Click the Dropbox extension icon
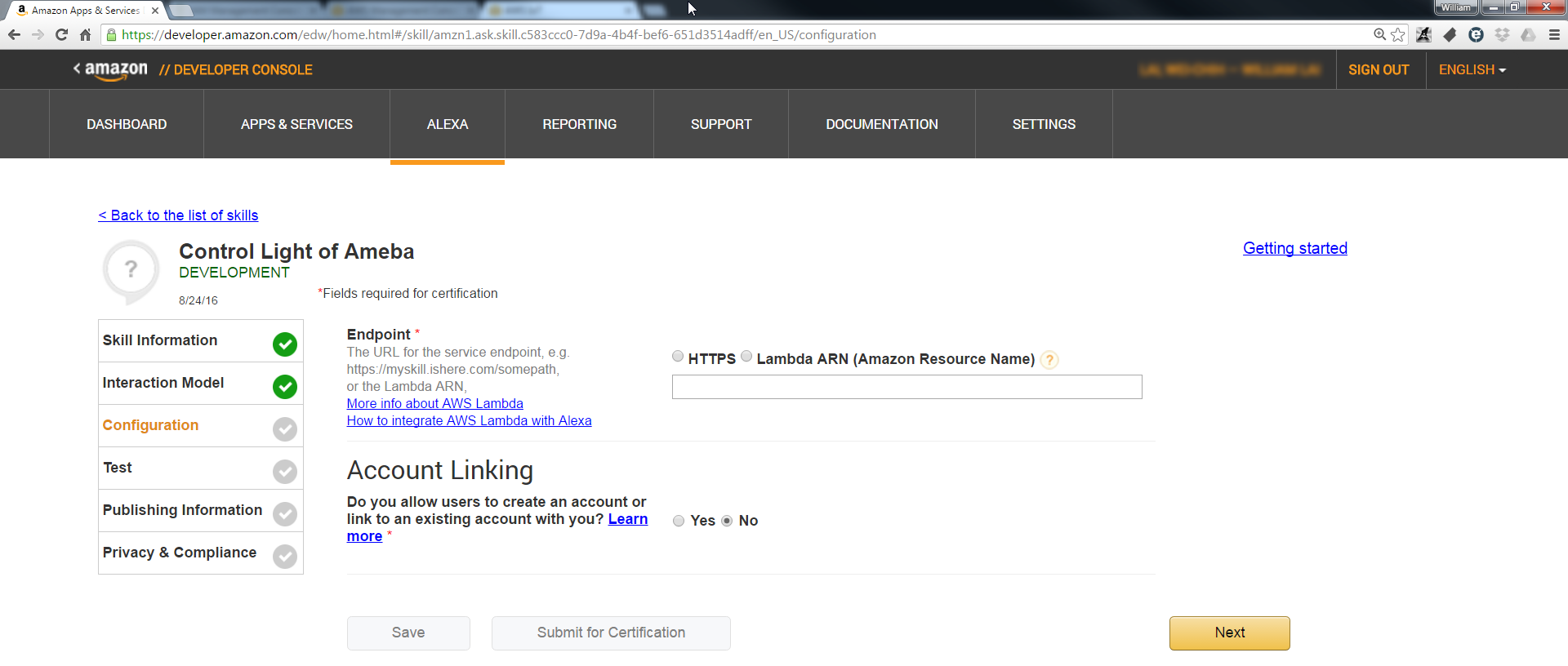Image resolution: width=1568 pixels, height=666 pixels. pos(1502,34)
